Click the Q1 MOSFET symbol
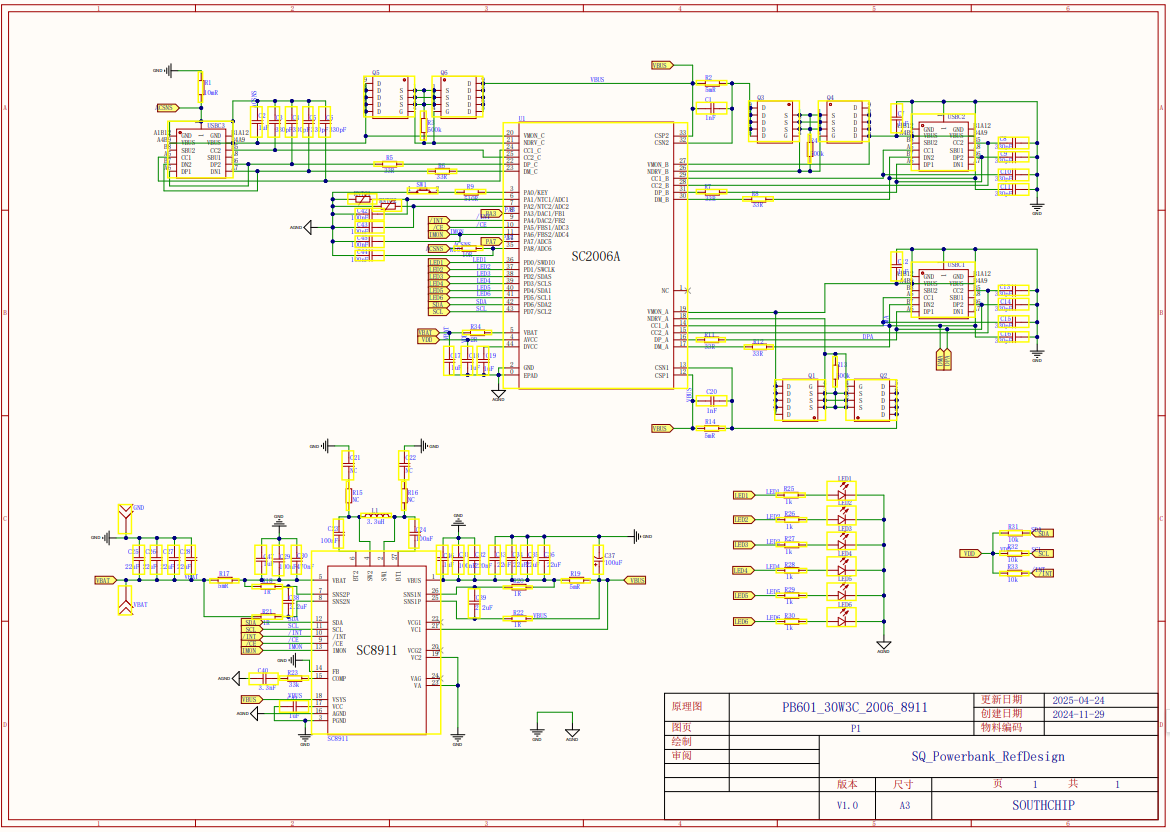This screenshot has height=832, width=1170. pyautogui.click(x=797, y=400)
